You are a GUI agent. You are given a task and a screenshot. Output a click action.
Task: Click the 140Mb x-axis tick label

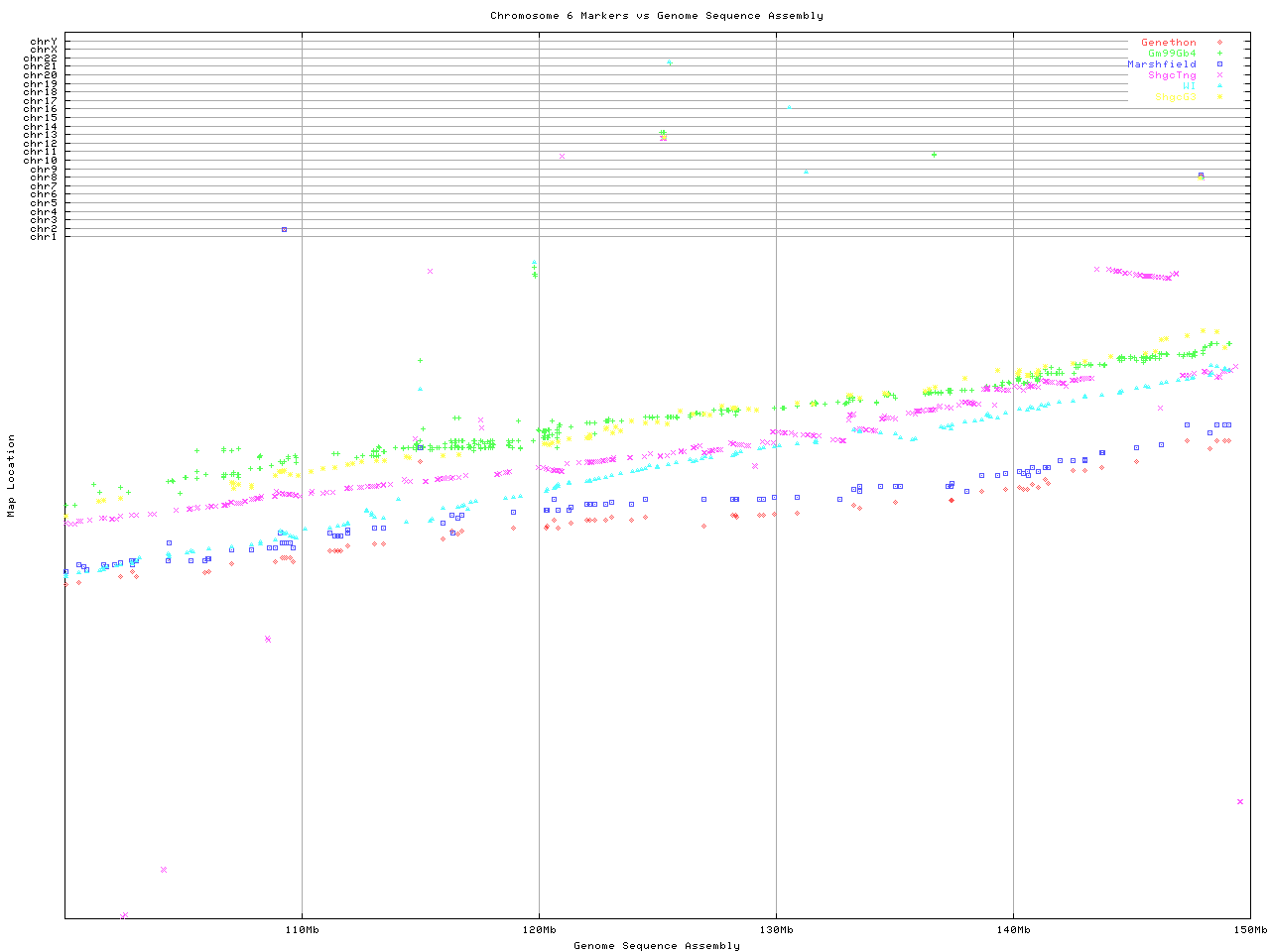1013,930
